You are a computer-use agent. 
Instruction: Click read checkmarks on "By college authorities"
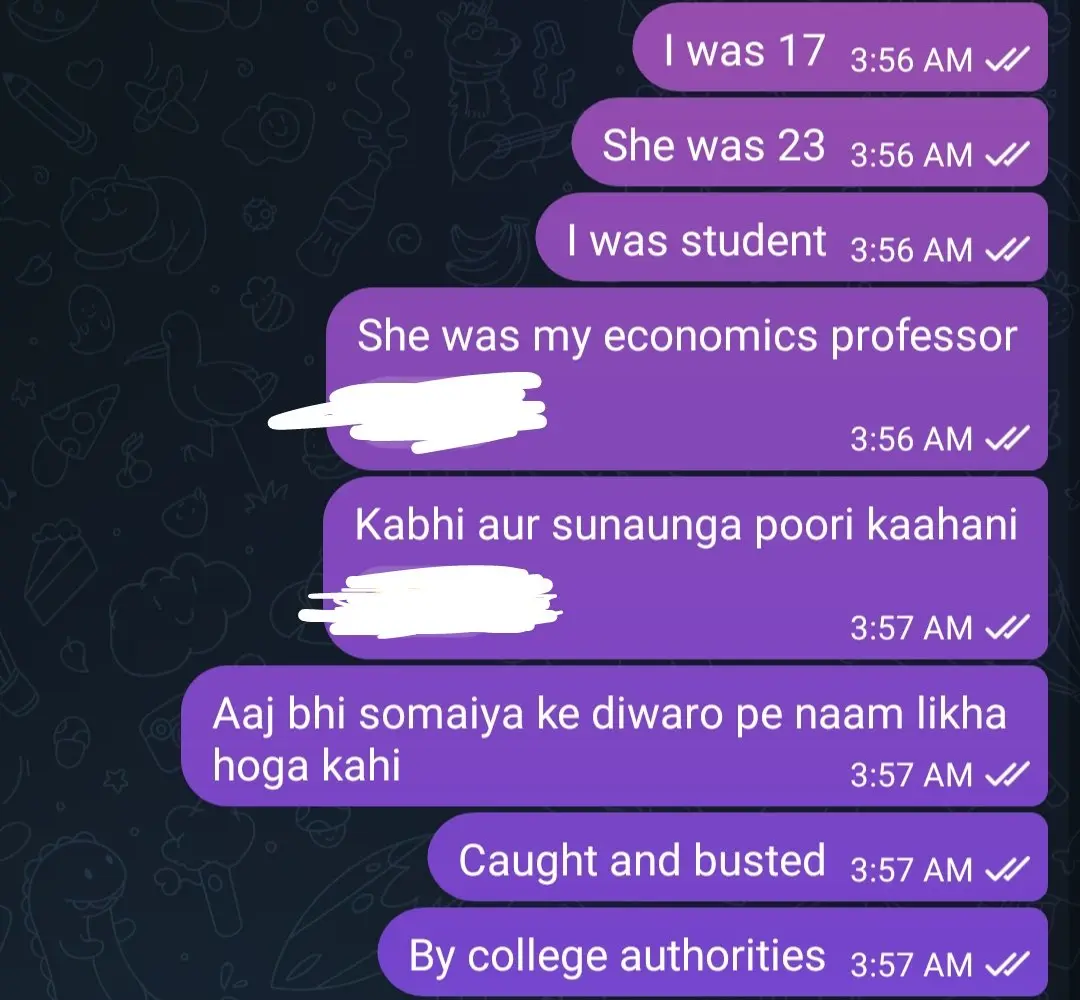[x=1007, y=963]
